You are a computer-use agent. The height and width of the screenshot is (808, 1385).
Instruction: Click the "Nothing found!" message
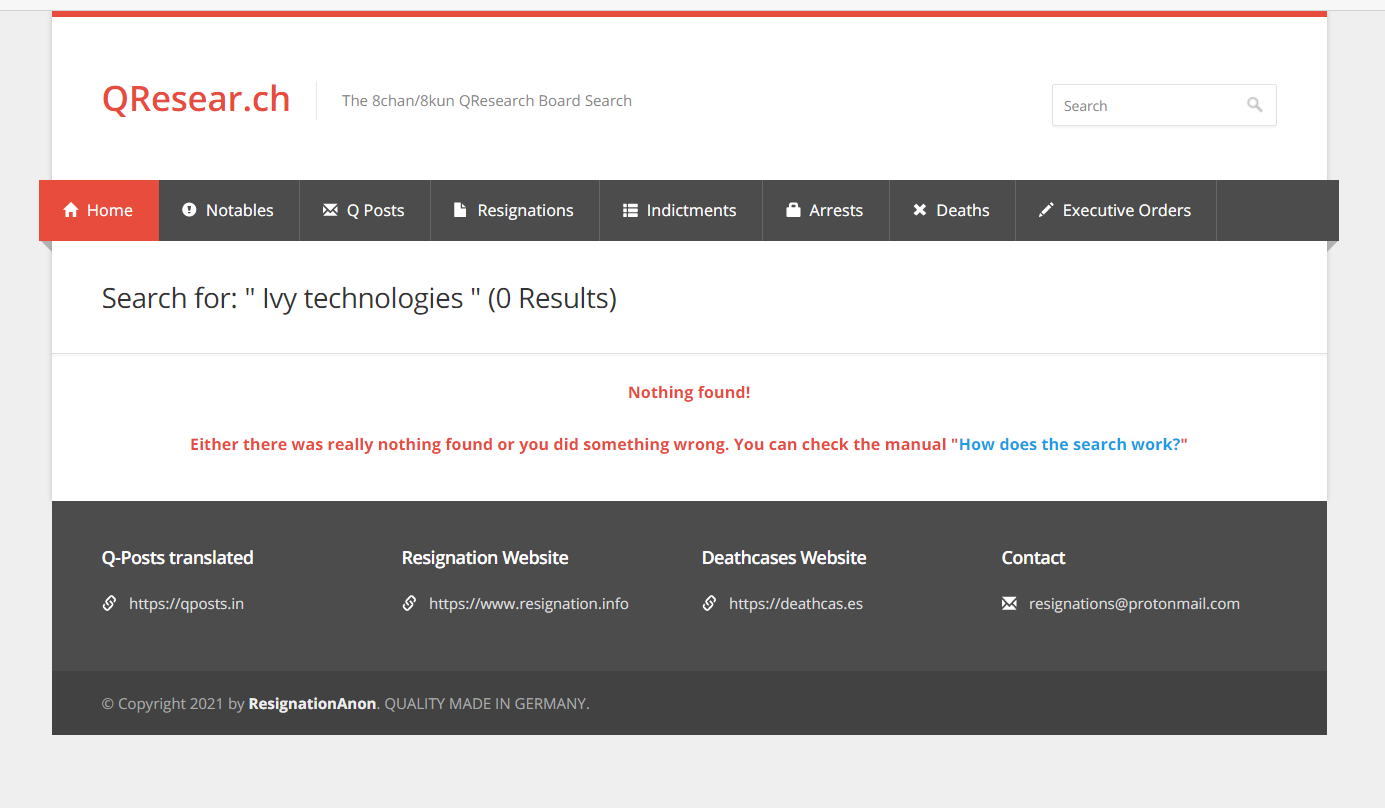pos(689,392)
